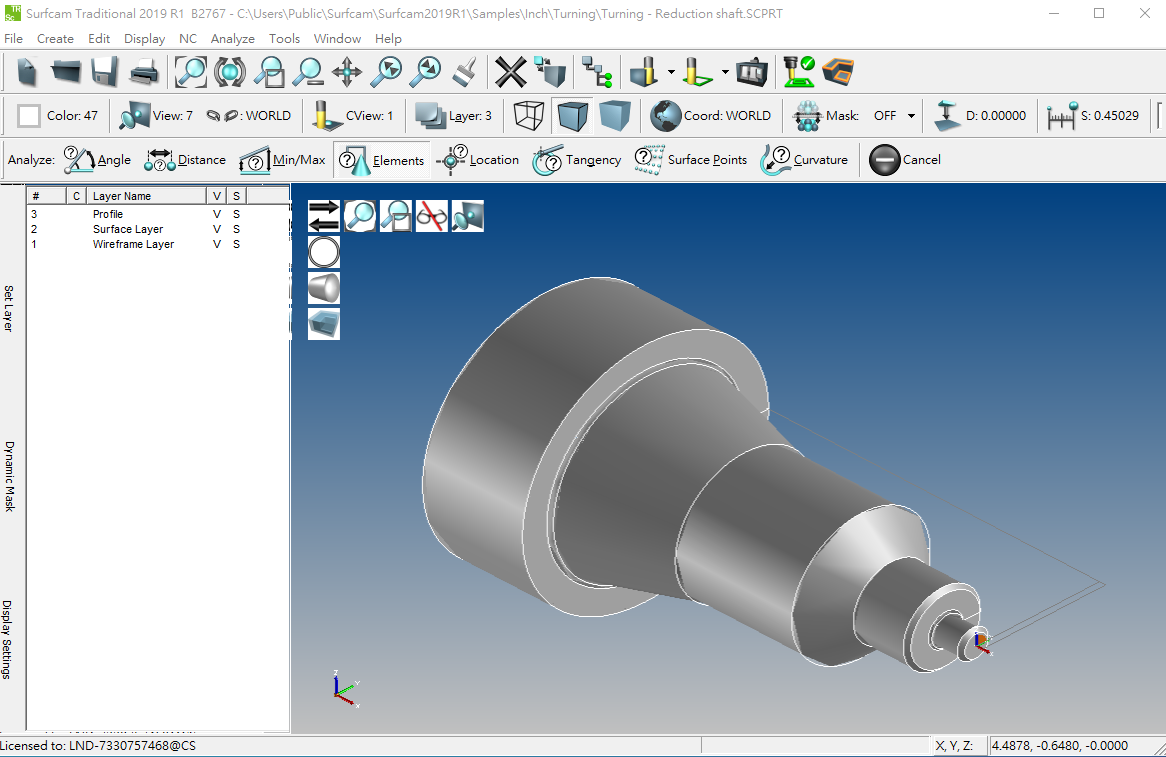This screenshot has height=757, width=1166.
Task: Choose Analyze Elements tool
Action: click(x=381, y=160)
